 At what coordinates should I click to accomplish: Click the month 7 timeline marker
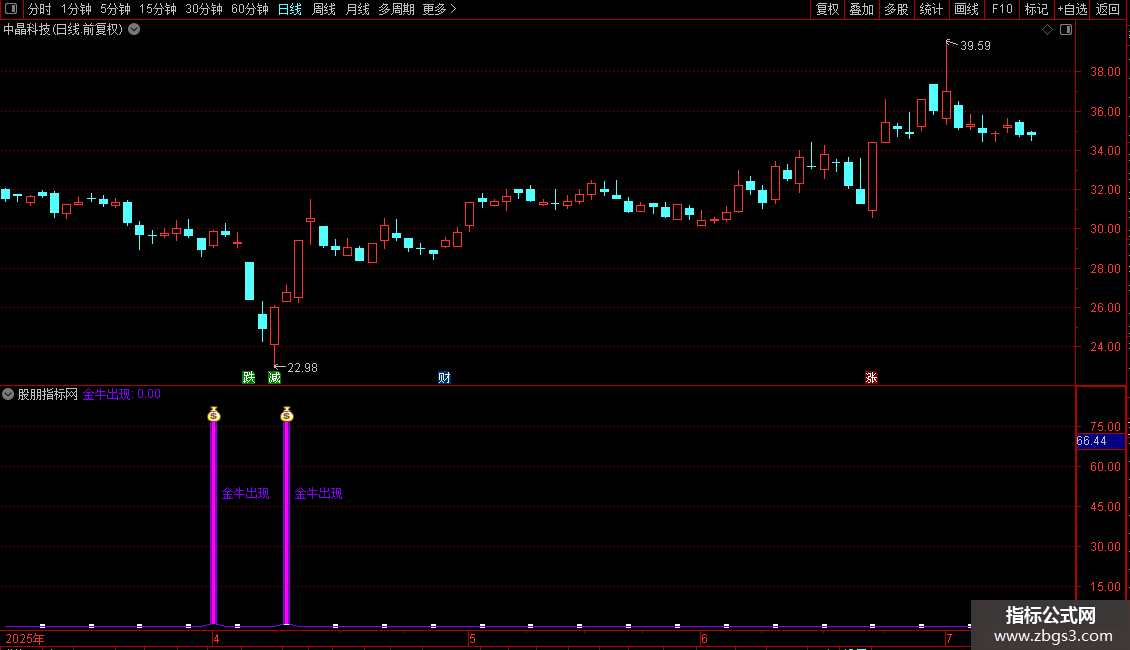[949, 639]
